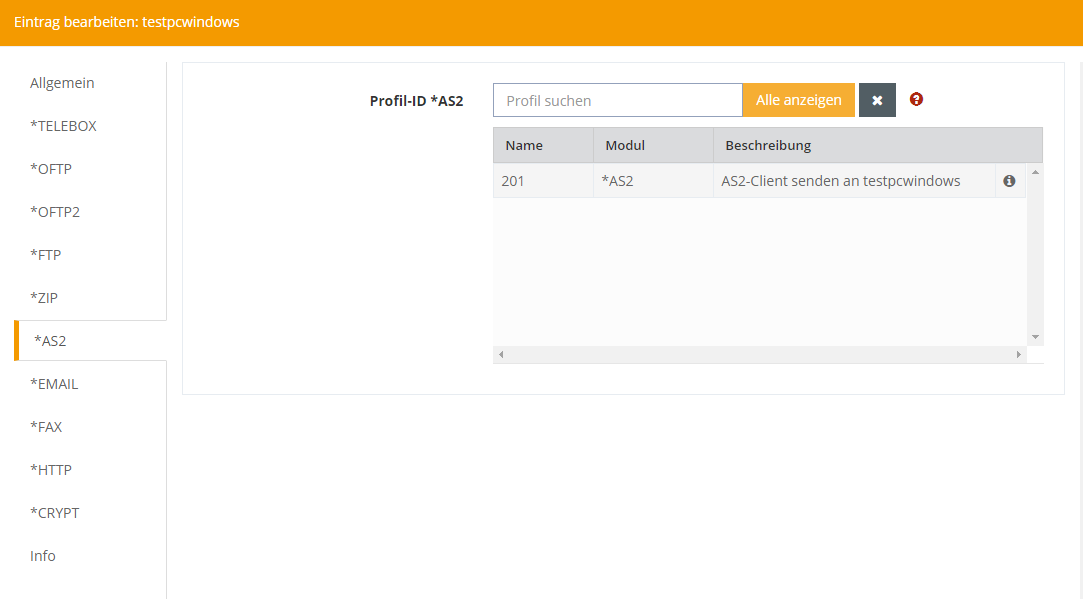Sort table by Name column header
Viewport: 1083px width, 599px height.
(x=524, y=145)
